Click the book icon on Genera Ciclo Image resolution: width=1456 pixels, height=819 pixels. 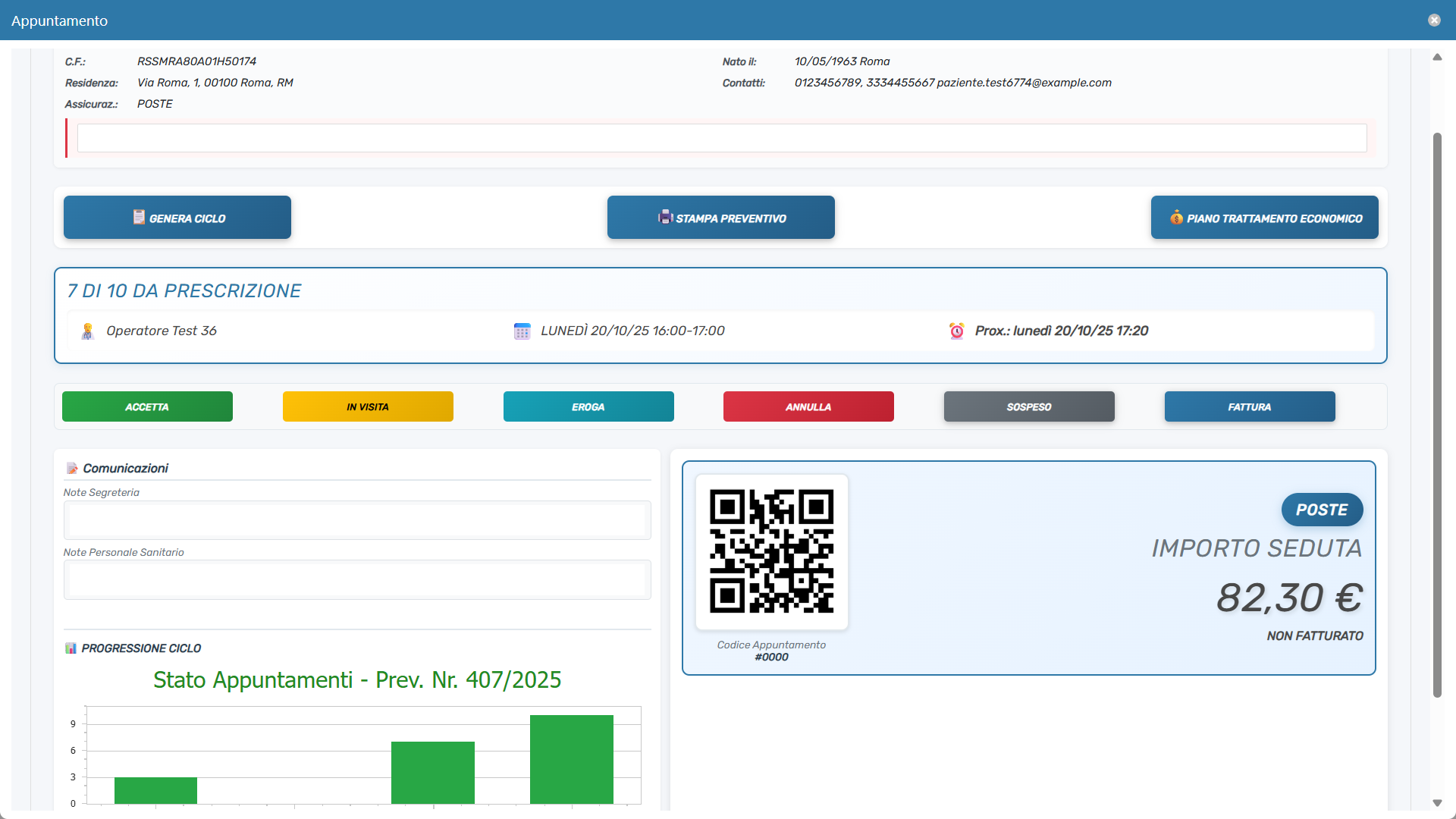point(139,217)
